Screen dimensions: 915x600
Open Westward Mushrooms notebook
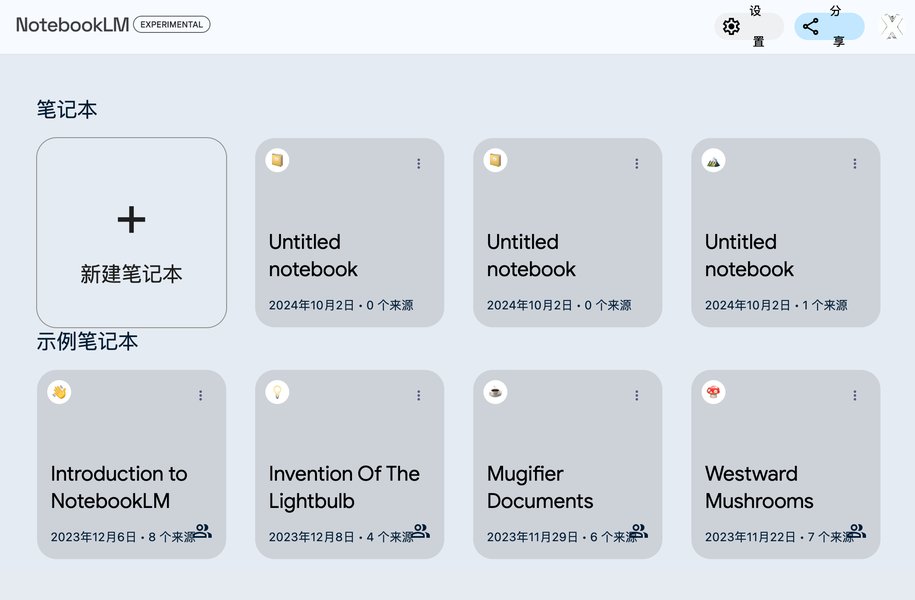click(785, 464)
